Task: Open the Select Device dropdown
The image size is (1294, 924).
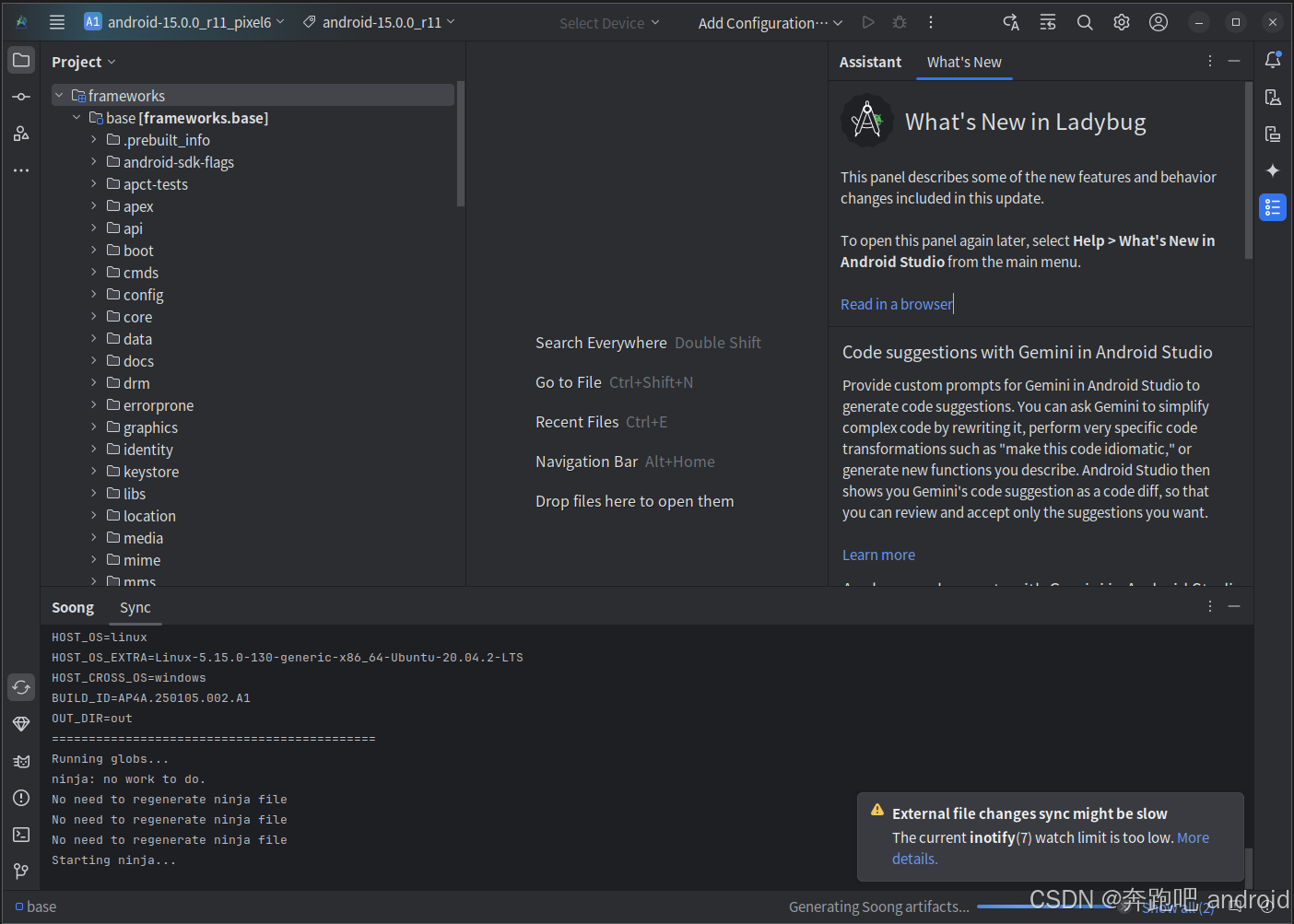Action: [608, 22]
